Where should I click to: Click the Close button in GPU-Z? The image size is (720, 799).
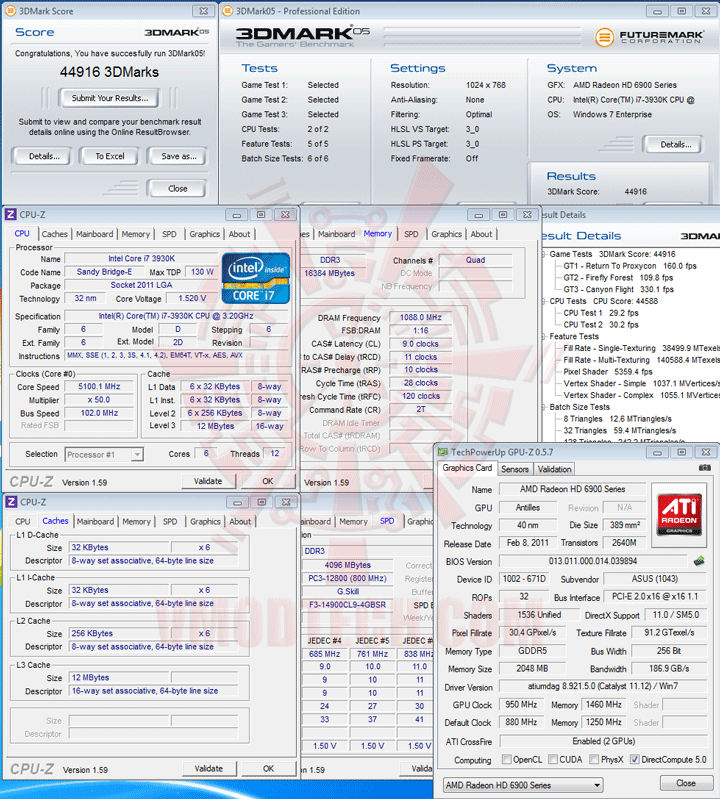pyautogui.click(x=686, y=783)
